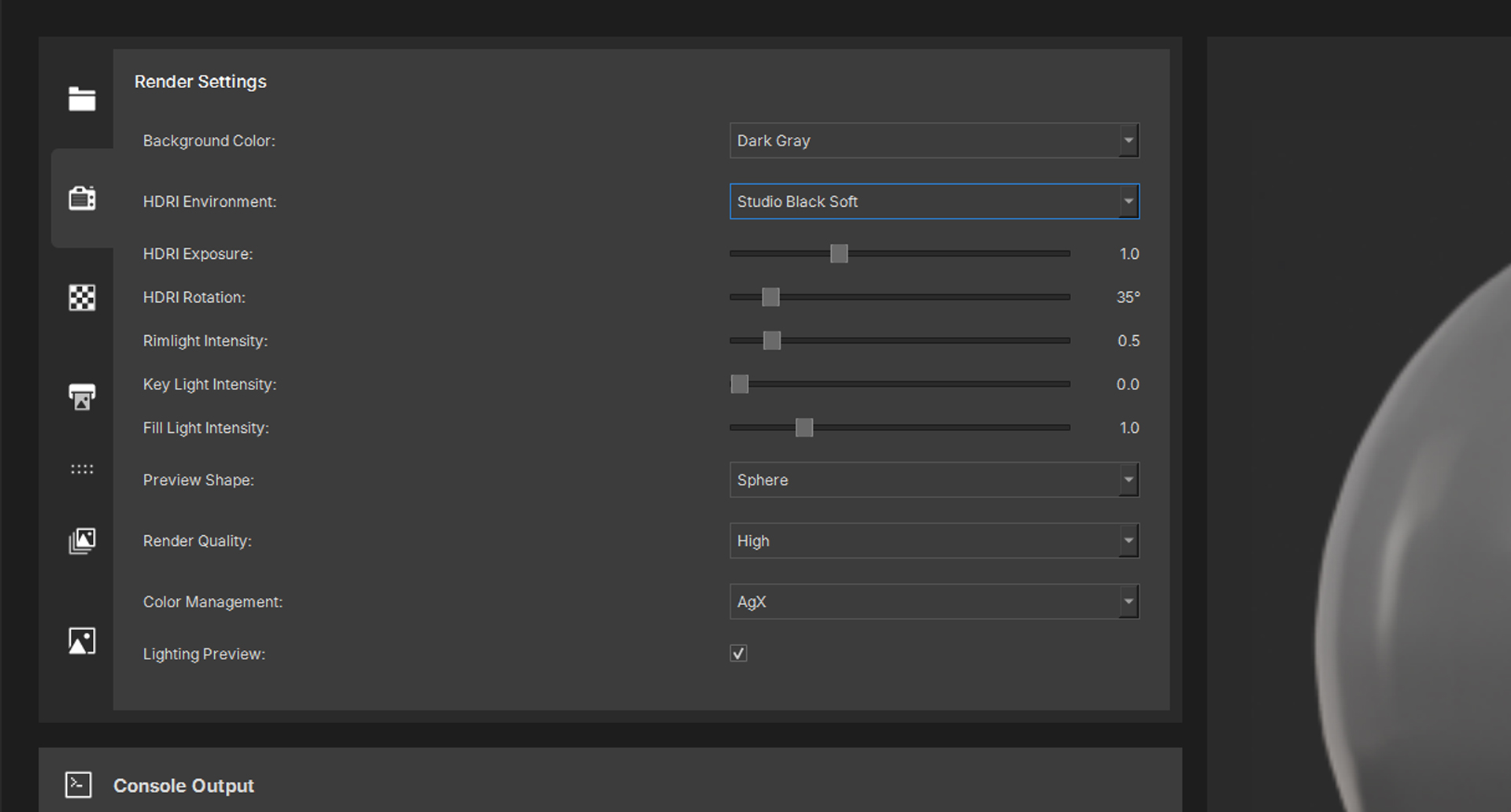Click the HDRI Rotation value 35°
The height and width of the screenshot is (812, 1511).
click(x=1128, y=297)
